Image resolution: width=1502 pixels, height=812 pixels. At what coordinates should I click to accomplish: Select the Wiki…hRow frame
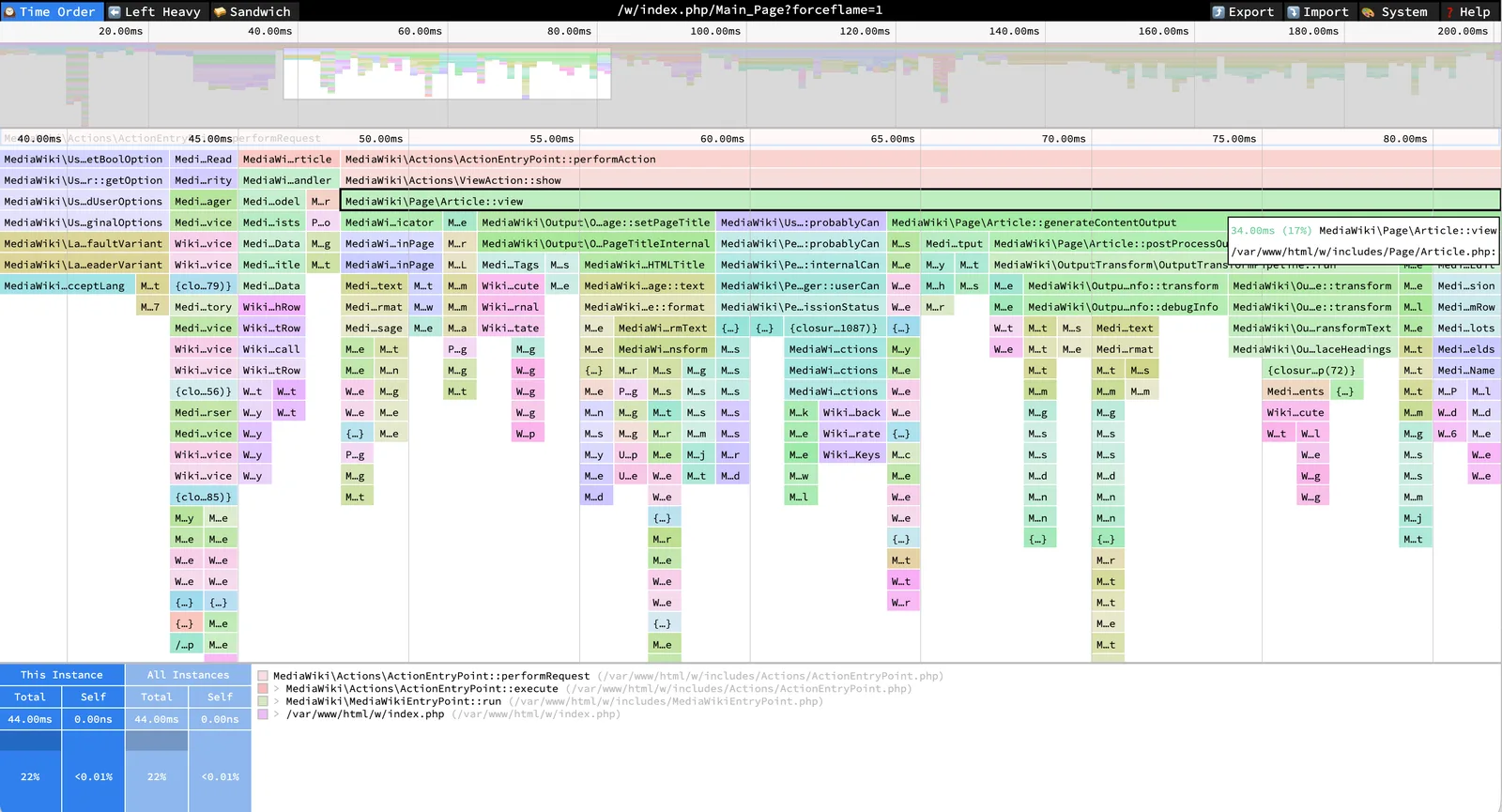pos(272,307)
